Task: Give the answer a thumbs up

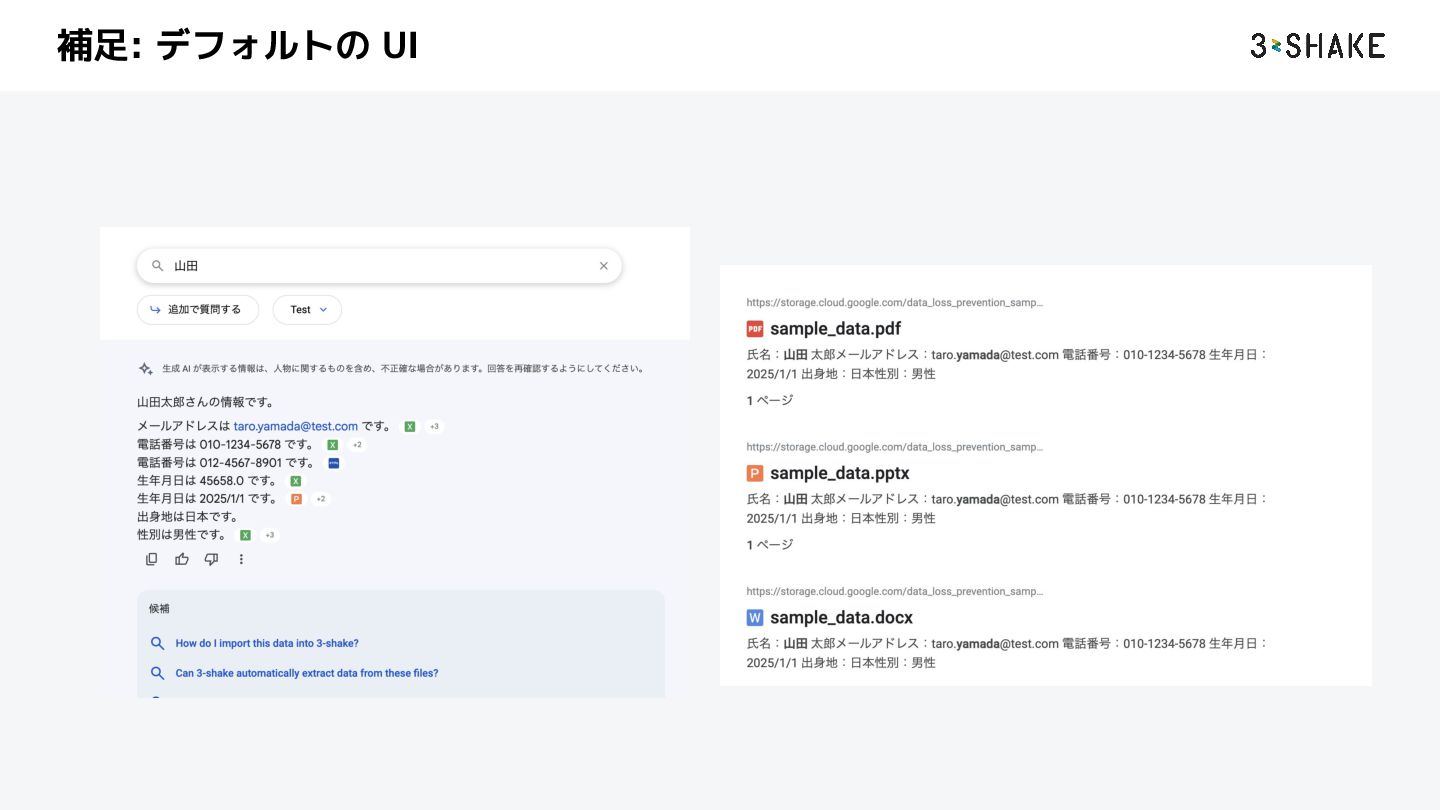Action: click(x=182, y=559)
